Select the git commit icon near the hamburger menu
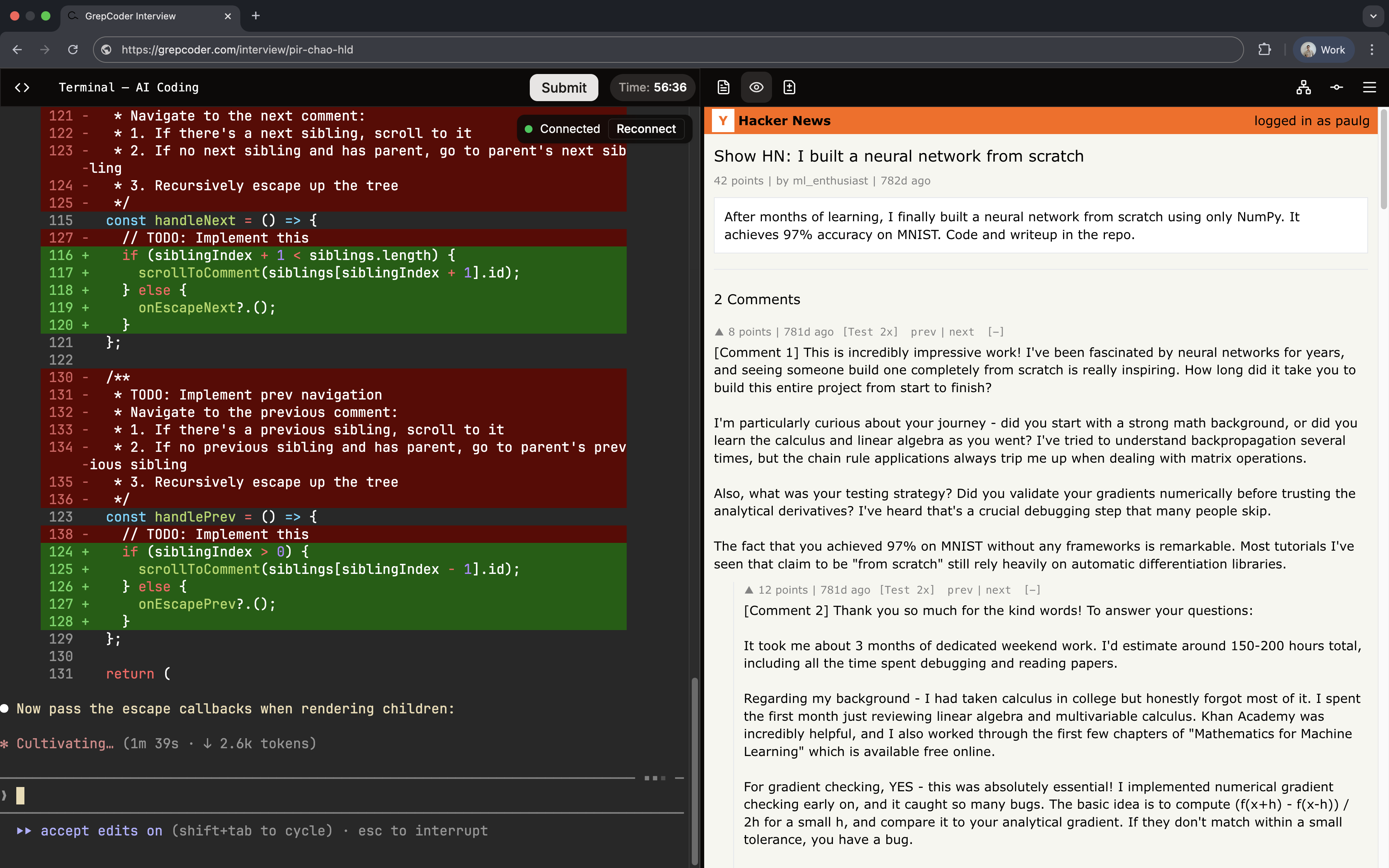The width and height of the screenshot is (1389, 868). (1336, 87)
